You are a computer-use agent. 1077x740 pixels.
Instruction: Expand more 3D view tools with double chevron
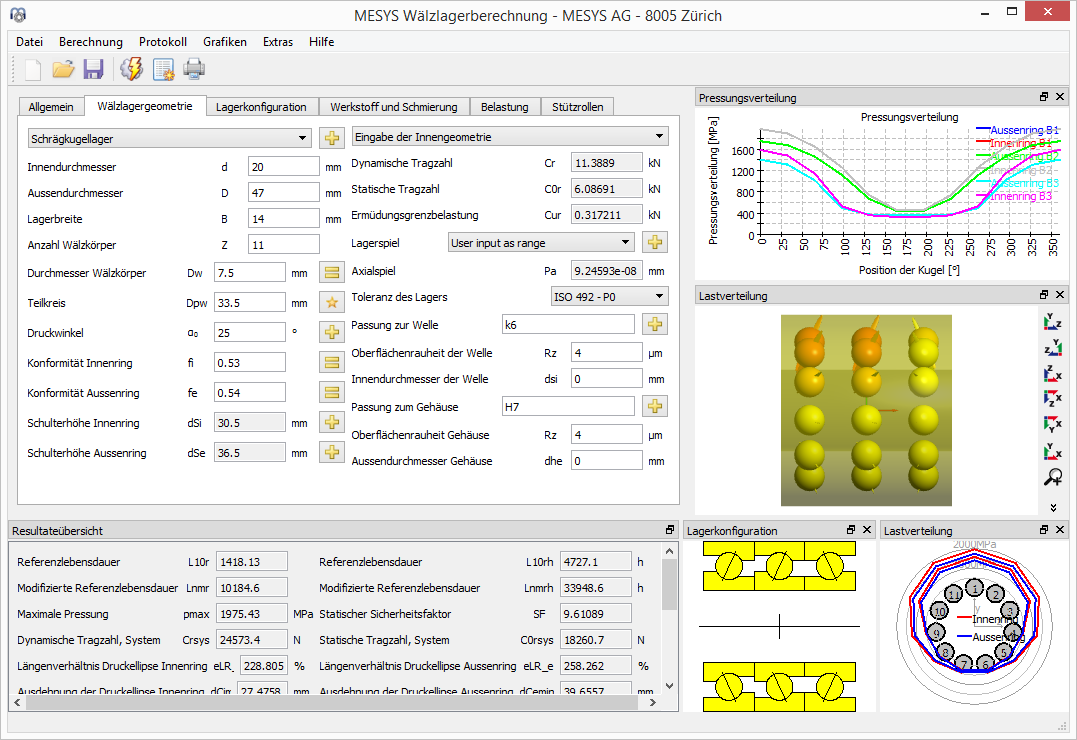click(x=1052, y=507)
